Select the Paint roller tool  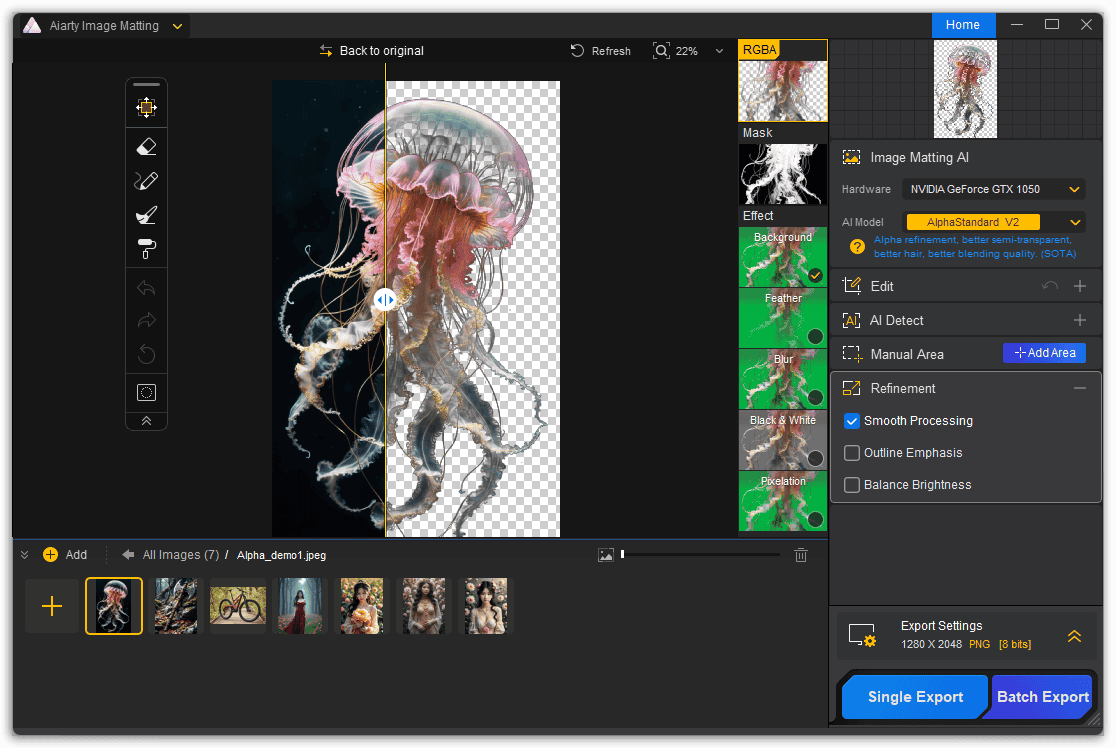[147, 249]
